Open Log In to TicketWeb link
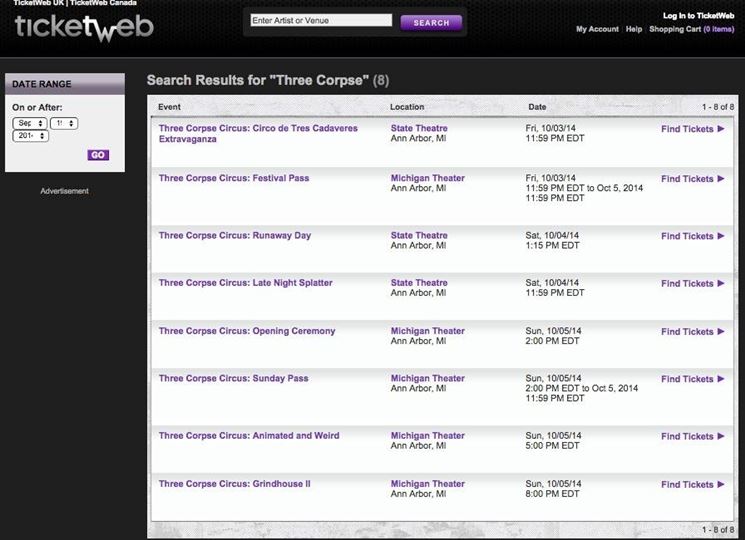Screen dimensions: 745x540 point(698,16)
